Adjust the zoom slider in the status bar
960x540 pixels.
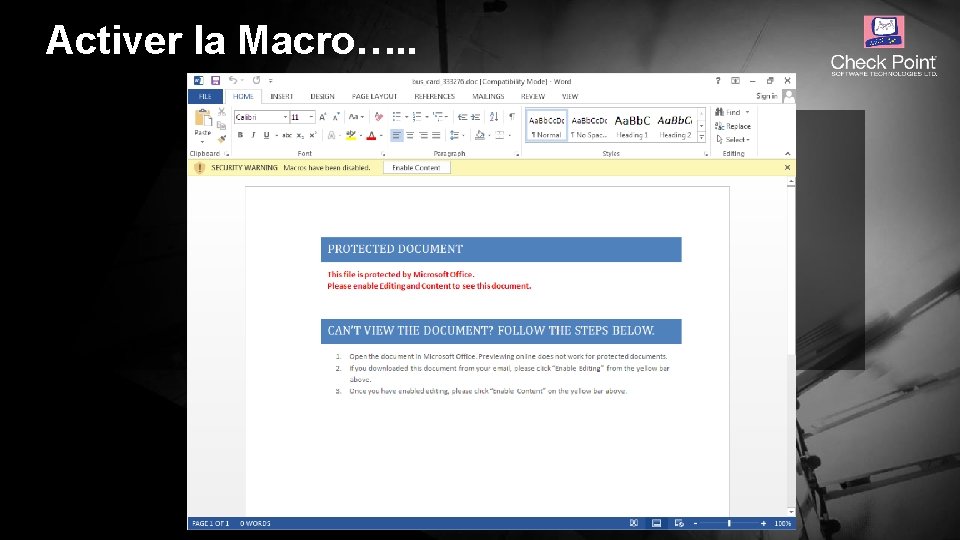pos(729,523)
